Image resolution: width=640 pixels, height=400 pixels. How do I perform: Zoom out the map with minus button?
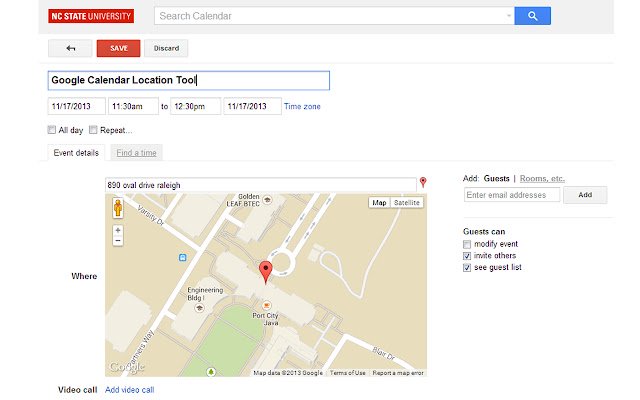tap(118, 241)
